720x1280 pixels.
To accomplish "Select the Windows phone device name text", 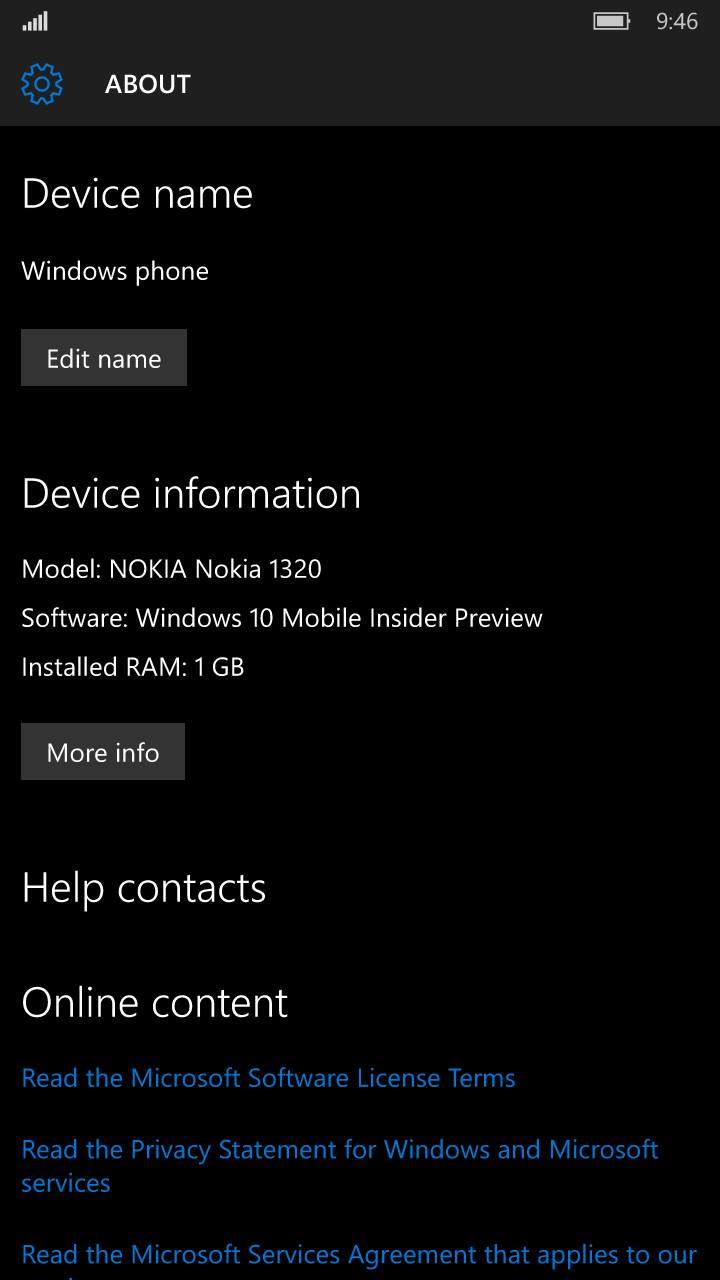I will pyautogui.click(x=115, y=271).
